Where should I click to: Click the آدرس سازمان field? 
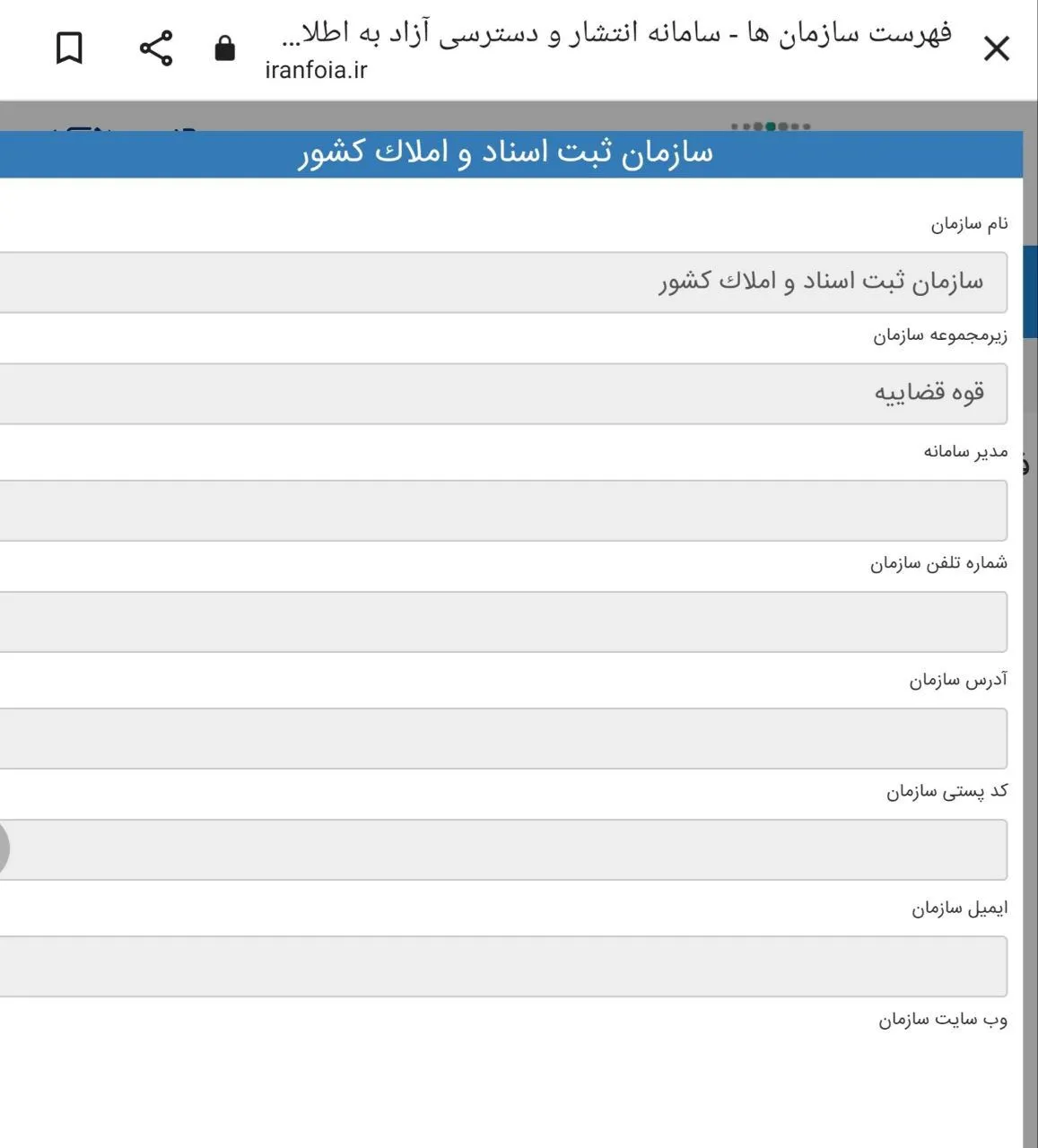[x=502, y=737]
